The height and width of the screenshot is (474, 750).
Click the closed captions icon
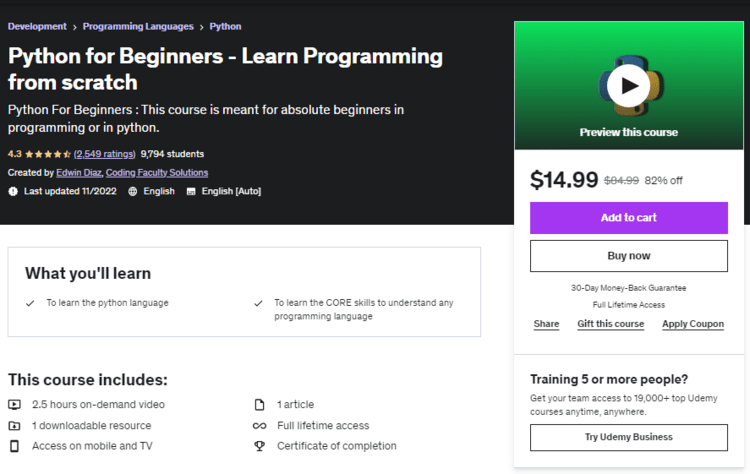[191, 192]
